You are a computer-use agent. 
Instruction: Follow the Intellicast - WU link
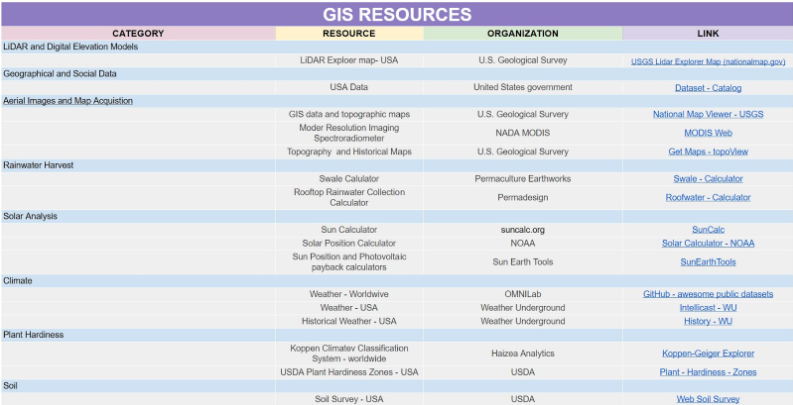click(708, 307)
